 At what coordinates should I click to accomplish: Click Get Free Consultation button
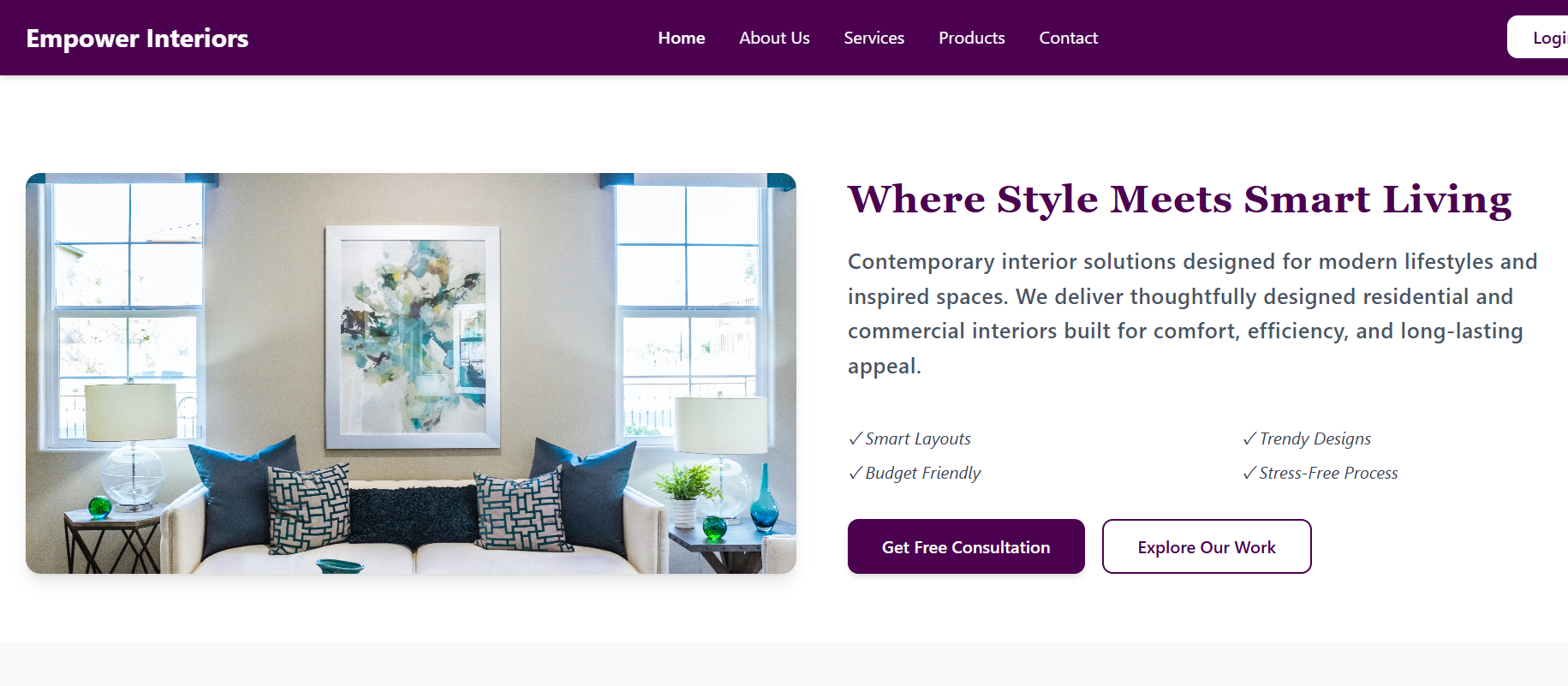[x=966, y=546]
